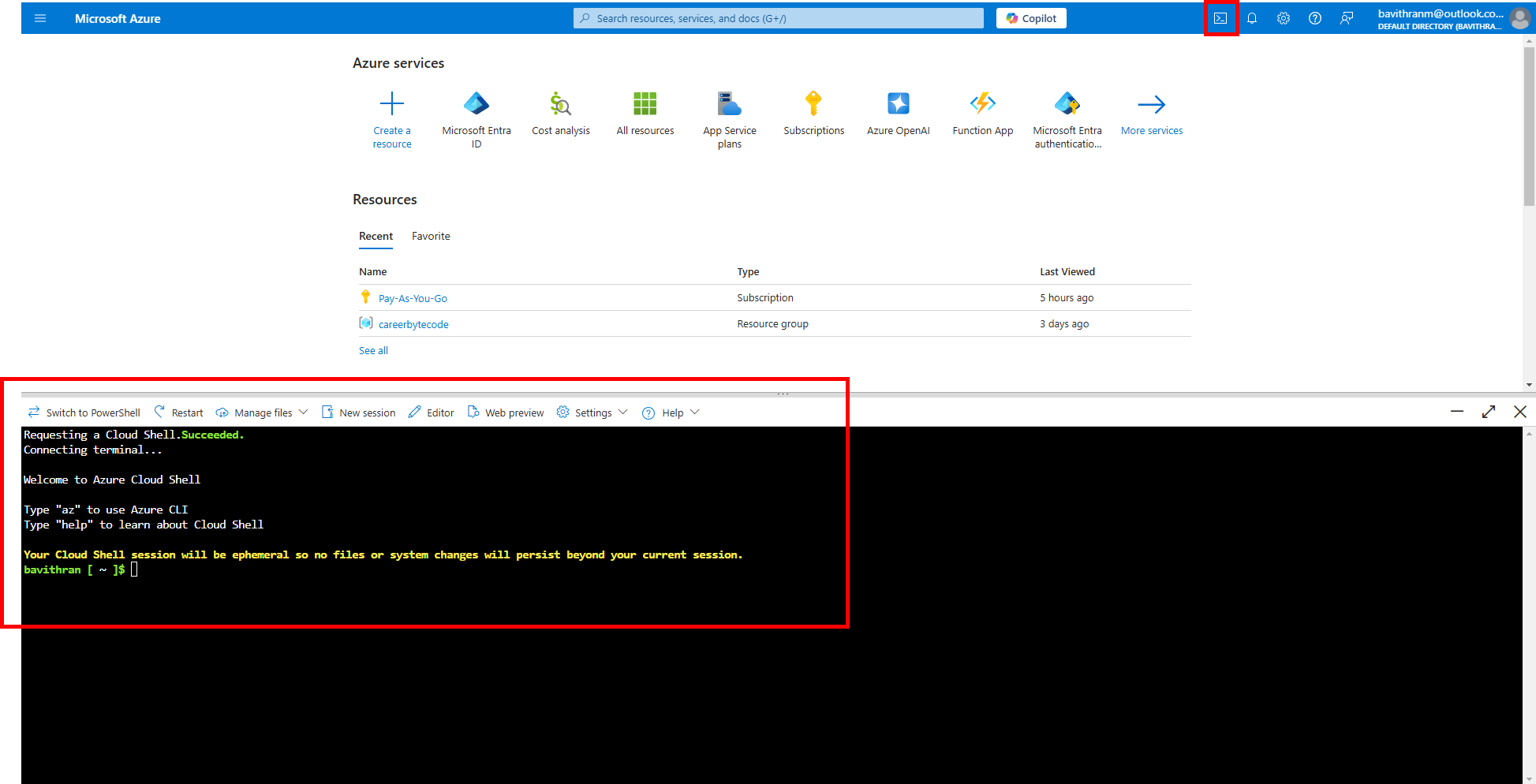Minimize the Cloud Shell pane

1457,412
